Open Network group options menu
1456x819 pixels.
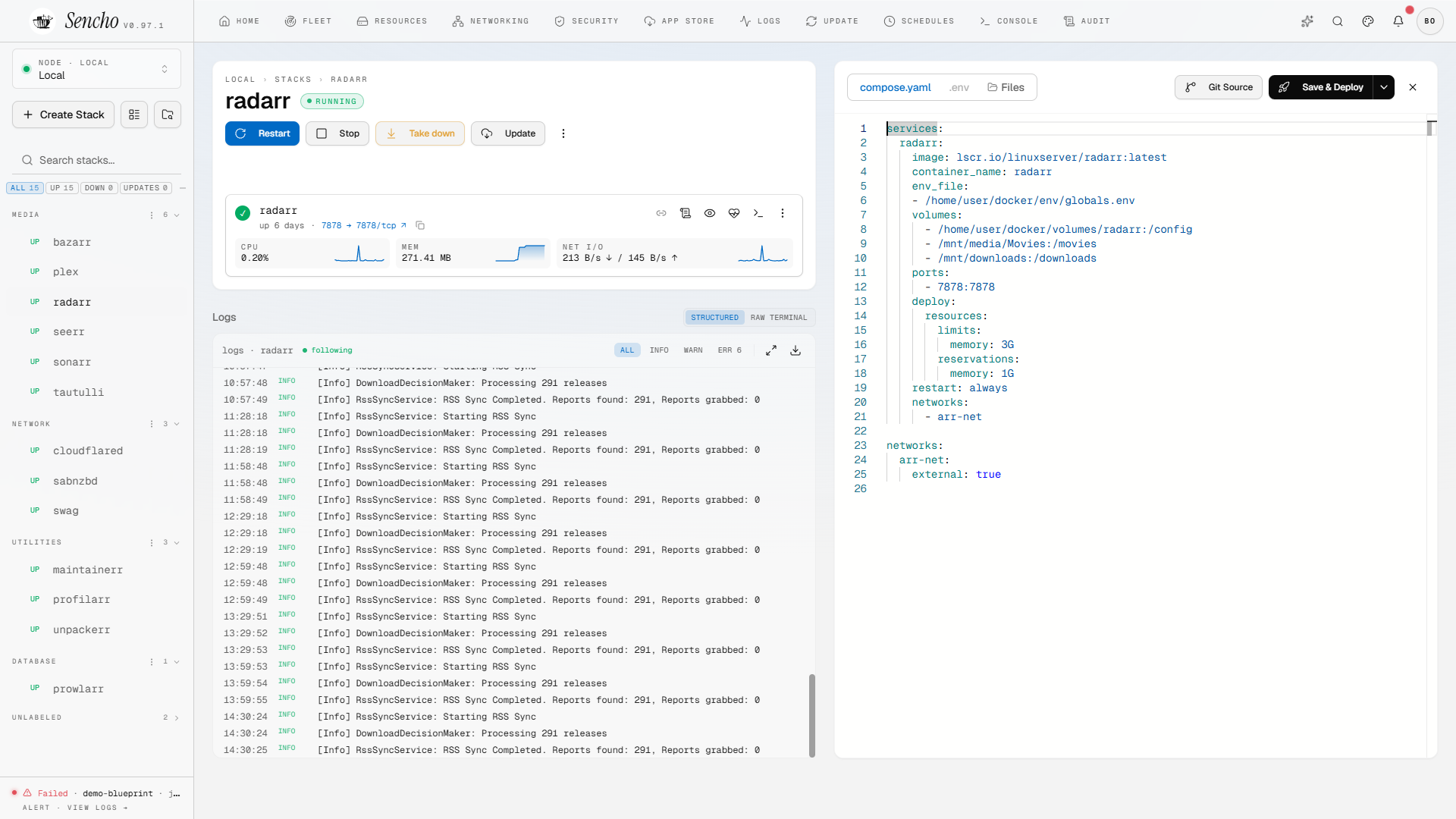pyautogui.click(x=152, y=424)
